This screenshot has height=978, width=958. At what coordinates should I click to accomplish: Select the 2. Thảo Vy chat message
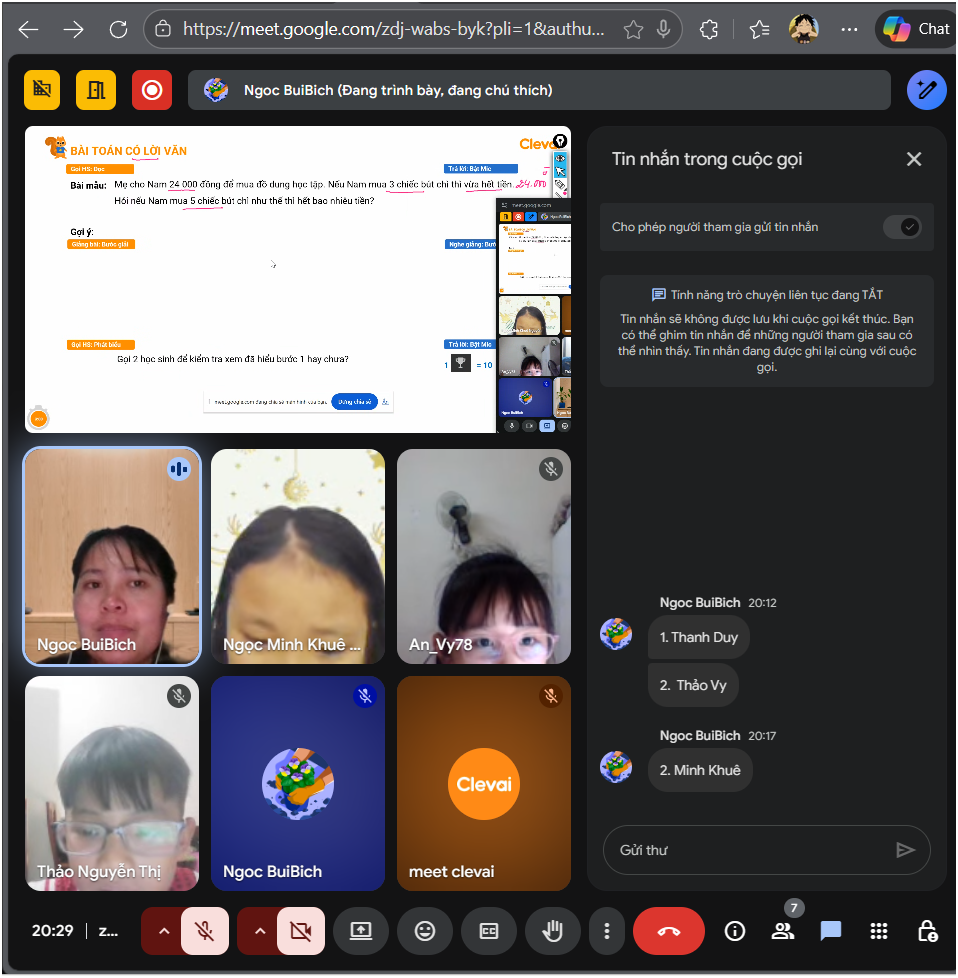point(693,685)
